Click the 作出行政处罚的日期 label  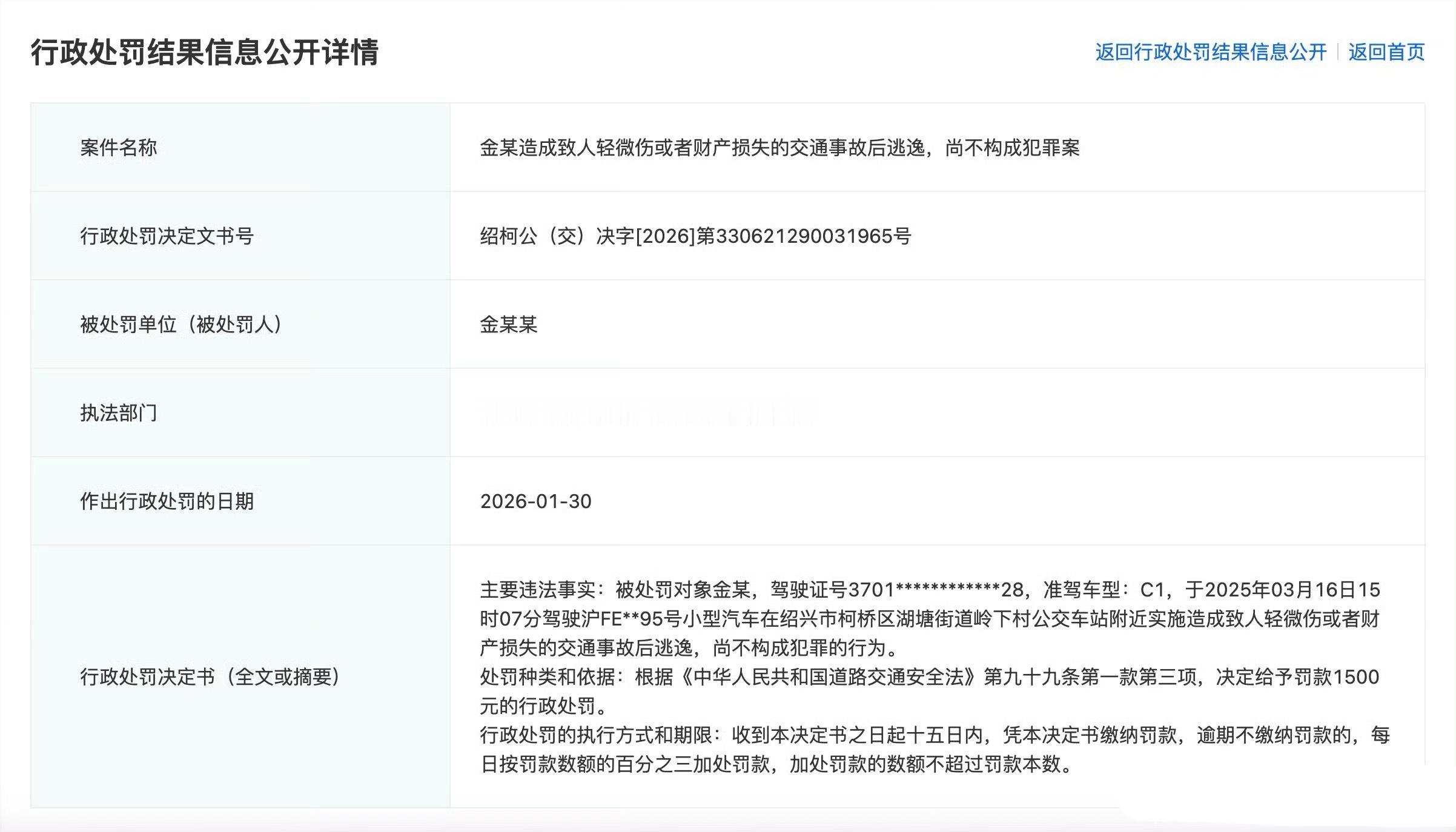[167, 501]
